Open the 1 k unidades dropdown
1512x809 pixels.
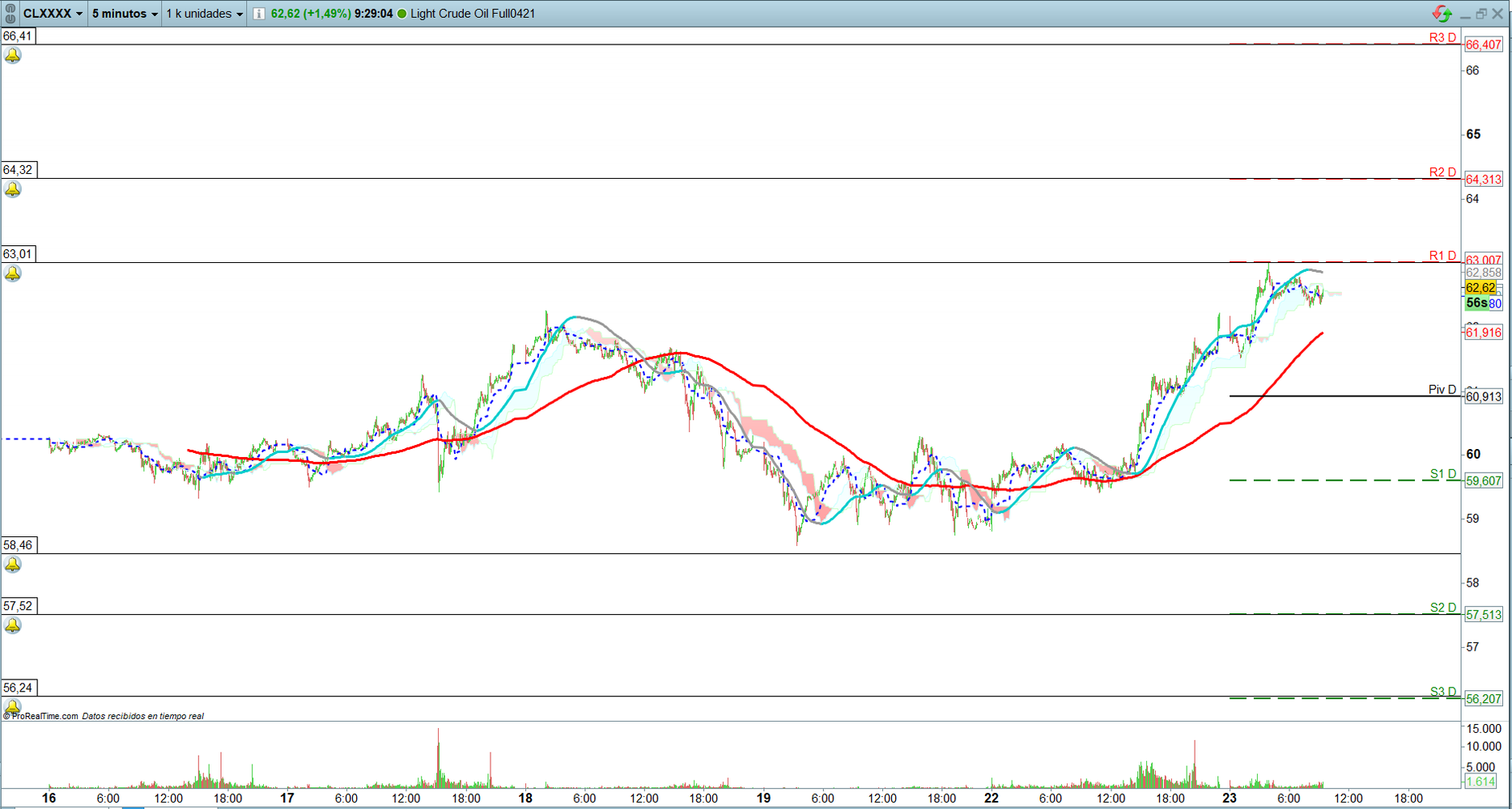coord(204,14)
